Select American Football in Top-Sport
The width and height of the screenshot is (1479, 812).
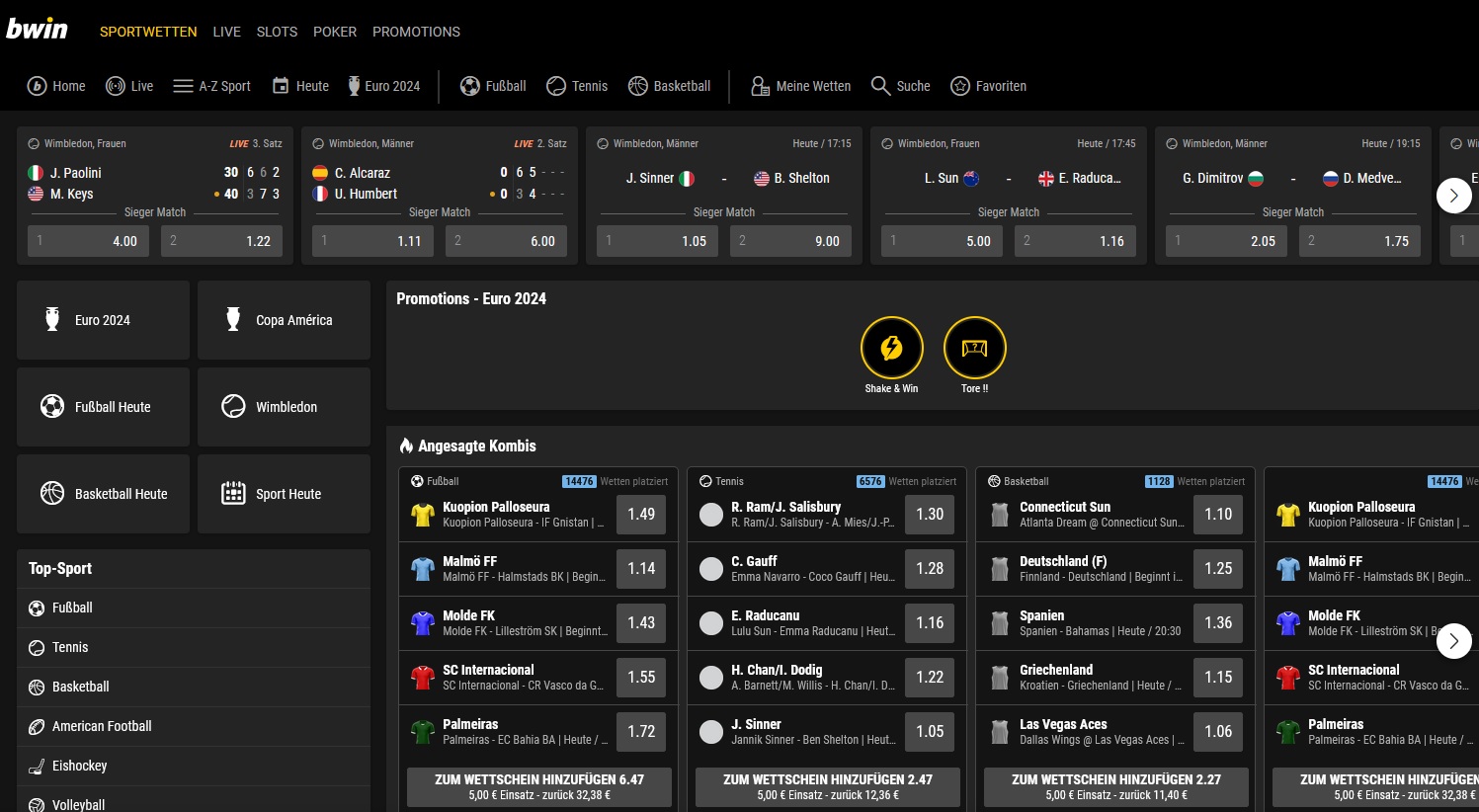(x=194, y=726)
